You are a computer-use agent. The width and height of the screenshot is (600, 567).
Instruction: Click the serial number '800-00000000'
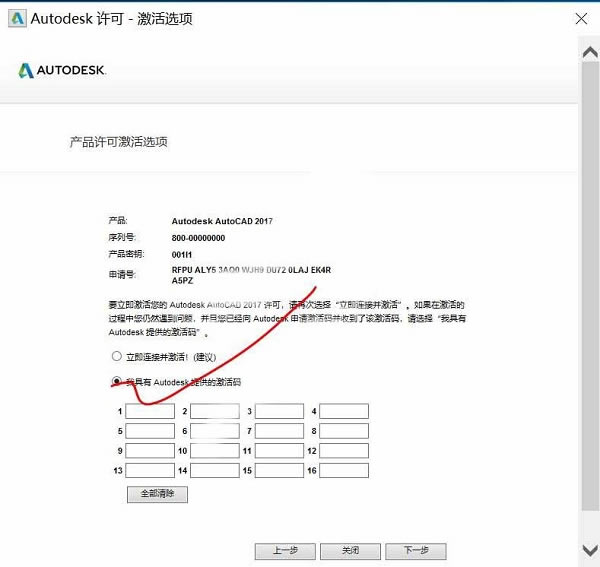198,238
